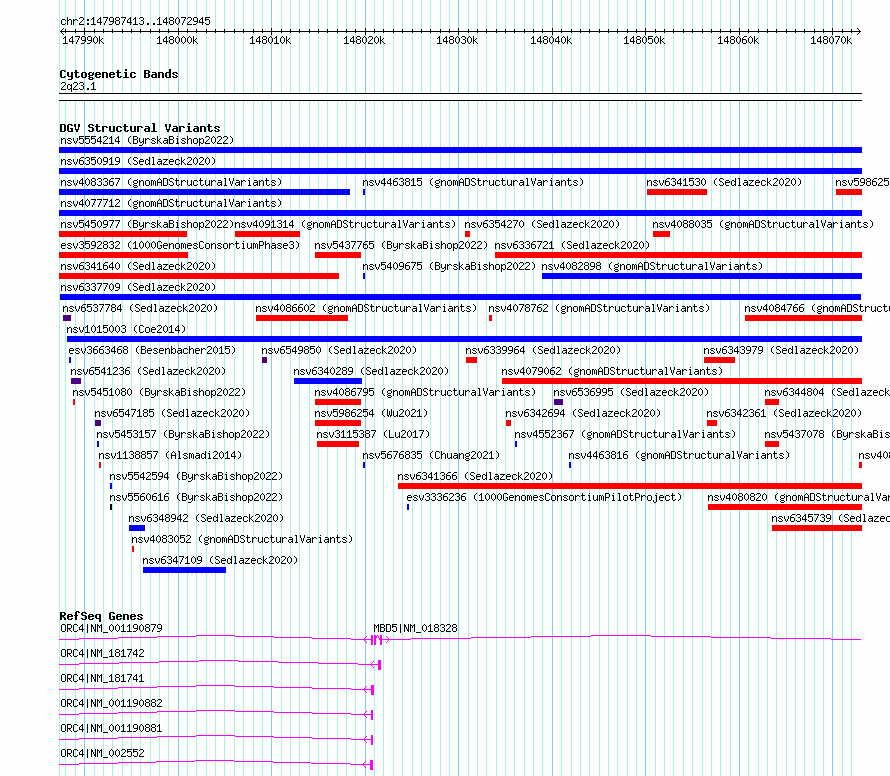The height and width of the screenshot is (776, 890).
Task: Click the nsv6354270 (Sedlazeck2020) label
Action: pos(542,224)
